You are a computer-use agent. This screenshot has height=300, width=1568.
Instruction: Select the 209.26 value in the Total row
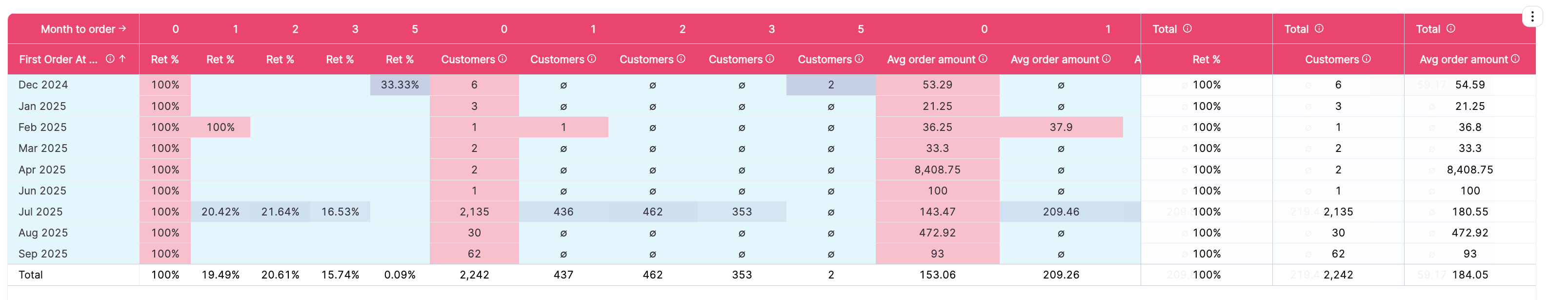coord(1062,275)
